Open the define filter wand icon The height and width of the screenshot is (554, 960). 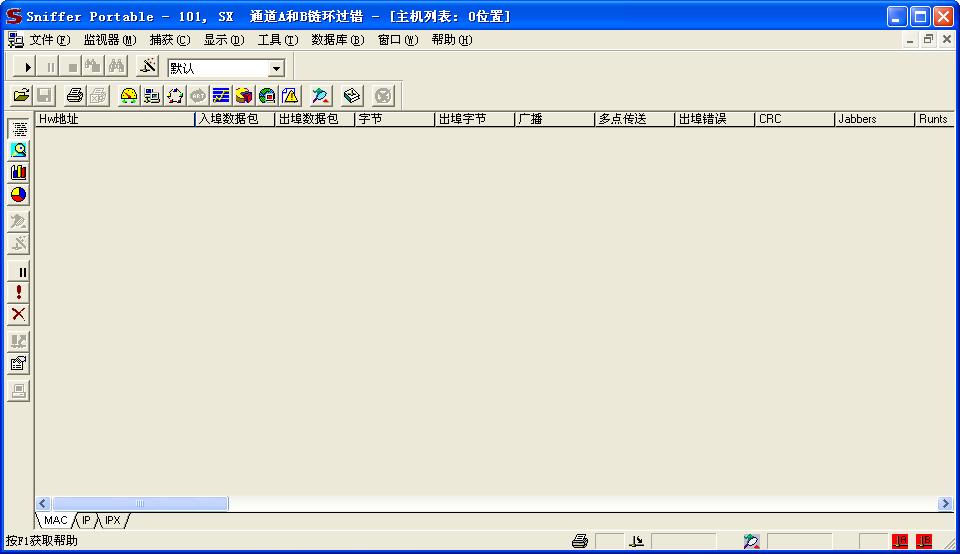click(148, 67)
